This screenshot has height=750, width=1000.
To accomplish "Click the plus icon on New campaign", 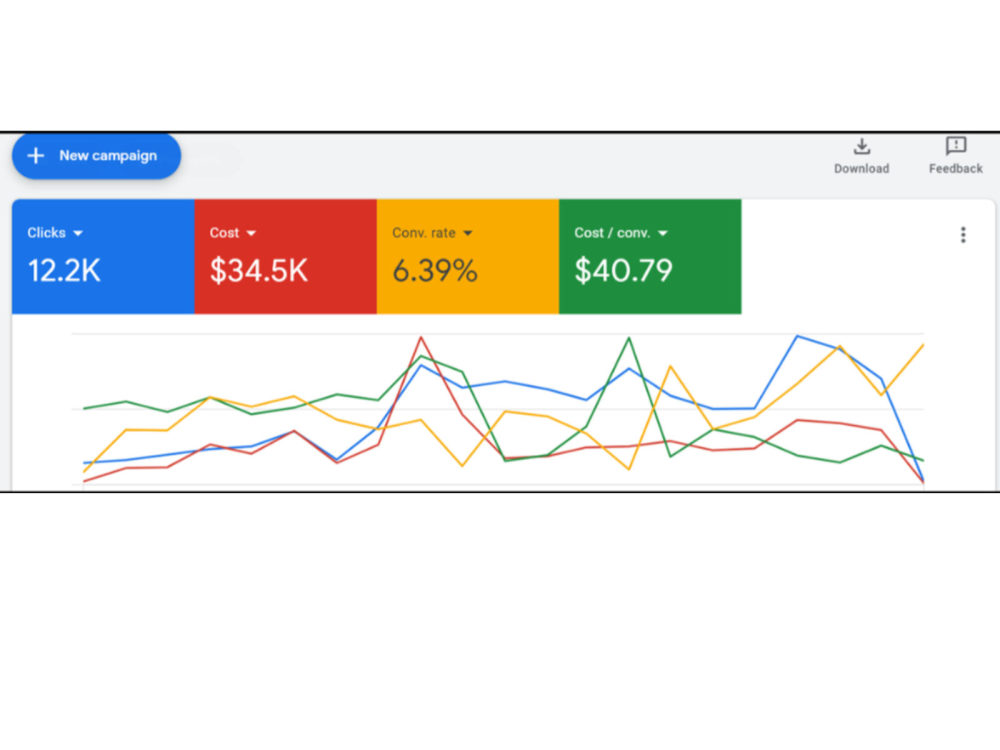I will coord(36,156).
